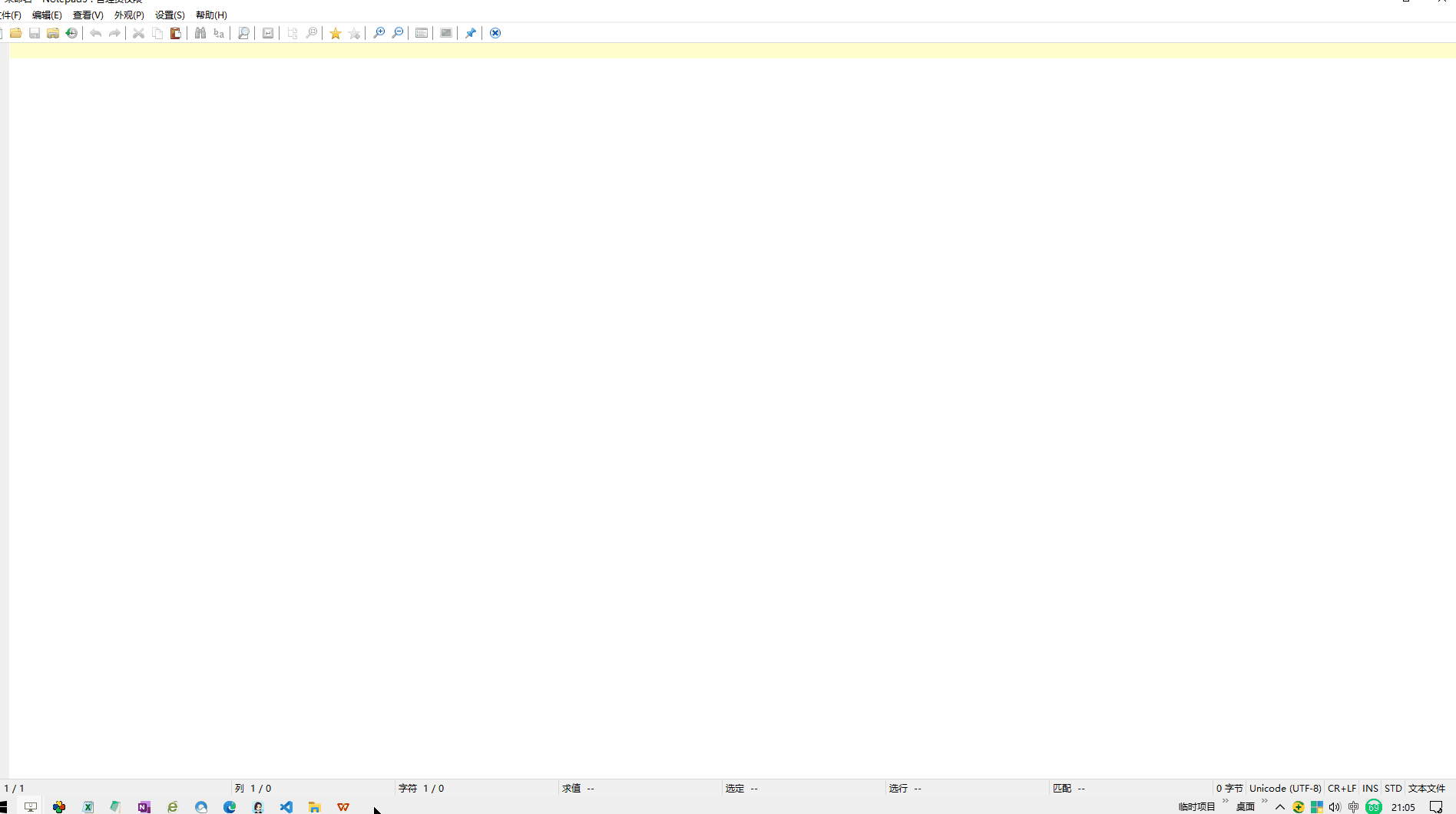Click the Cut scissors icon
This screenshot has height=814, width=1456.
click(139, 33)
